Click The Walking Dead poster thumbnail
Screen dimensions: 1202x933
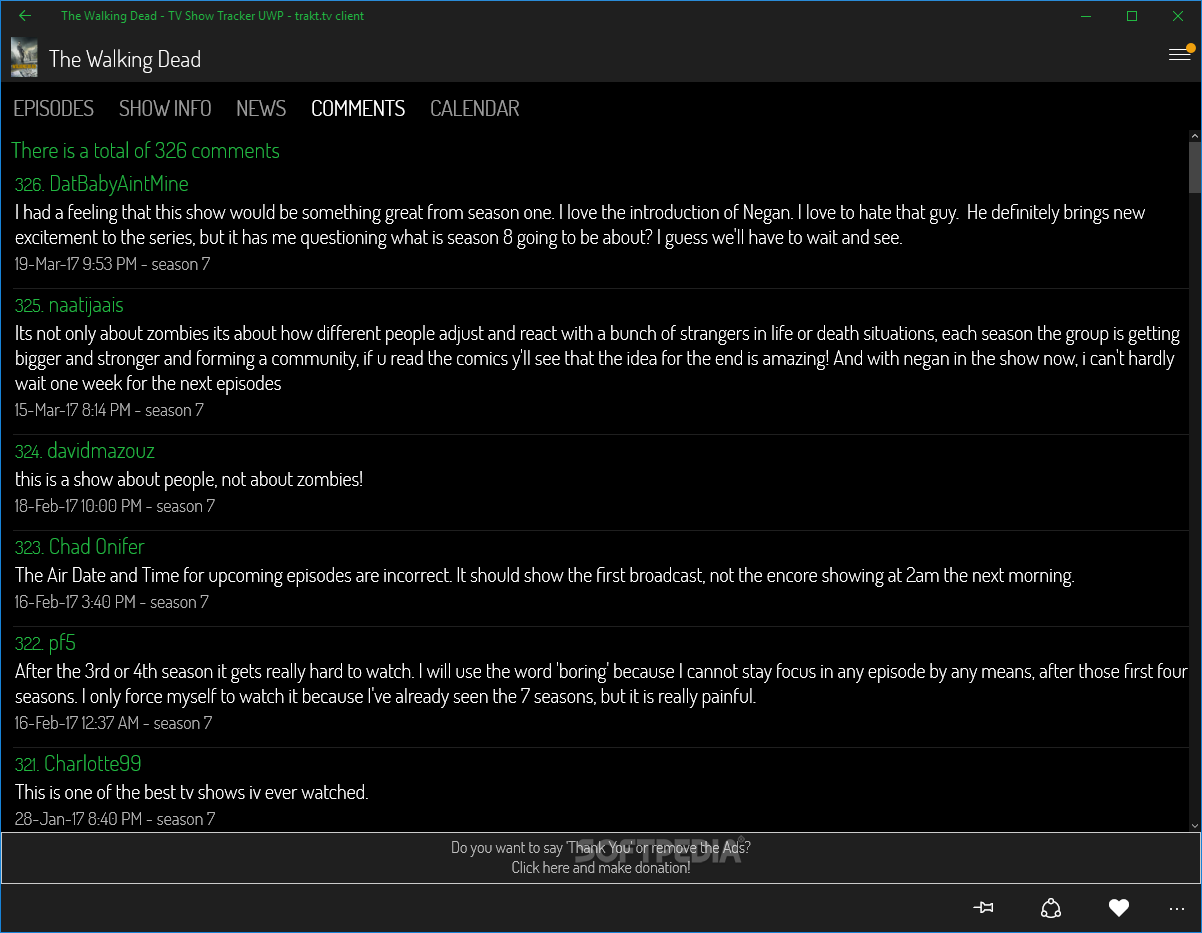[24, 58]
